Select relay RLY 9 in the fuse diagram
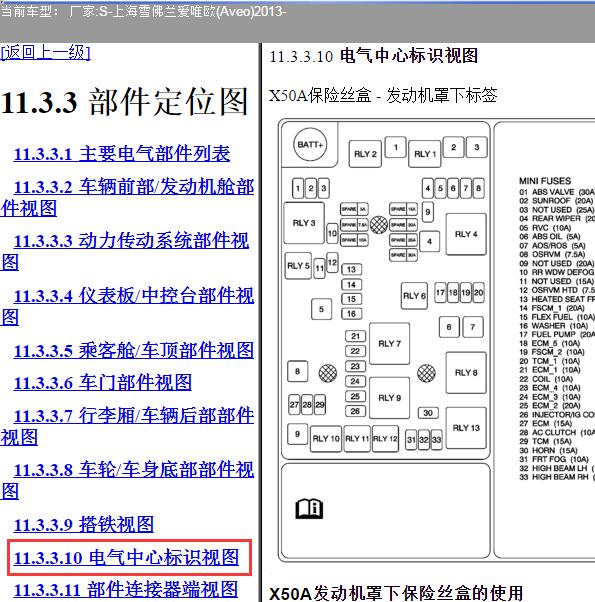 click(389, 398)
